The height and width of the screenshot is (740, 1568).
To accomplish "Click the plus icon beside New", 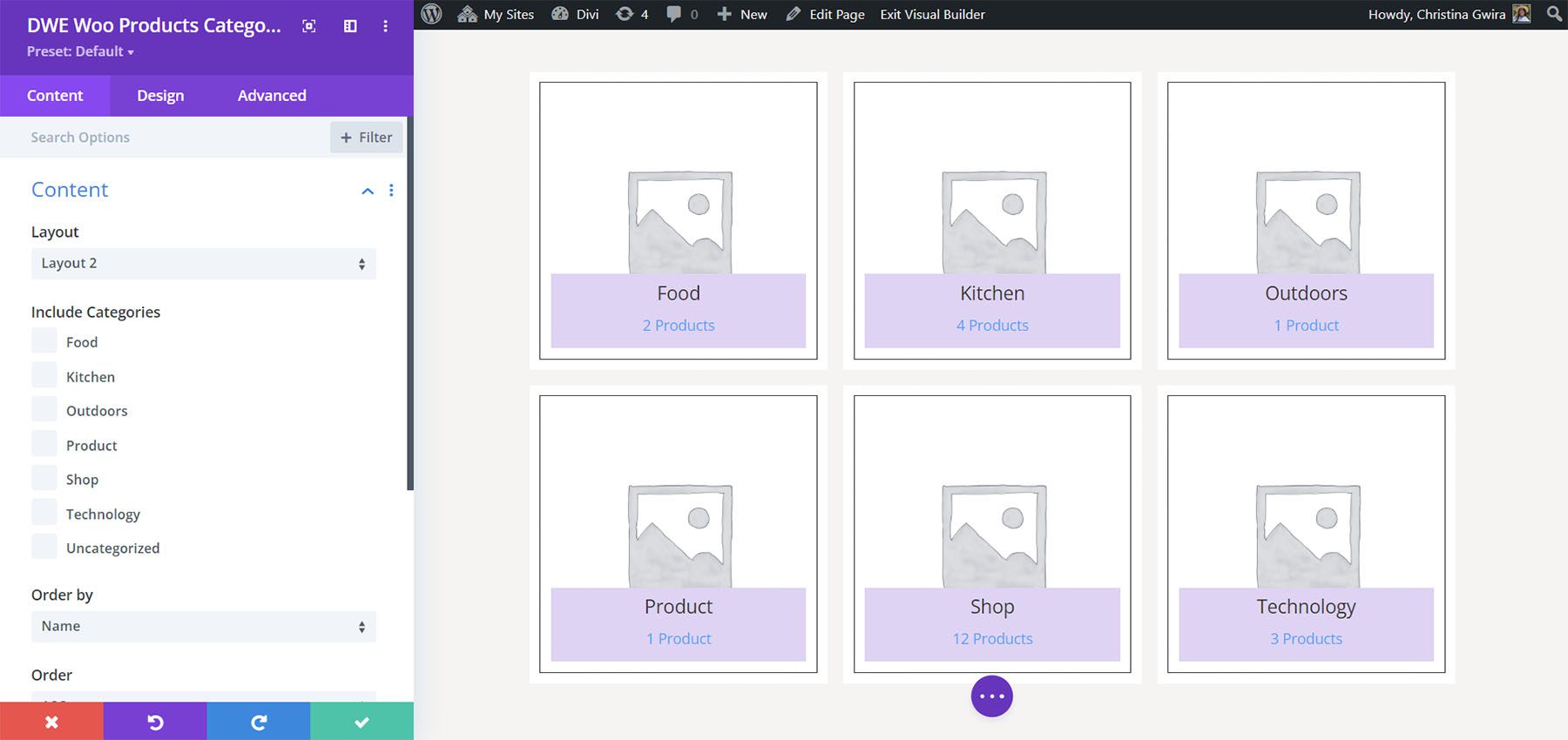I will coord(724,14).
